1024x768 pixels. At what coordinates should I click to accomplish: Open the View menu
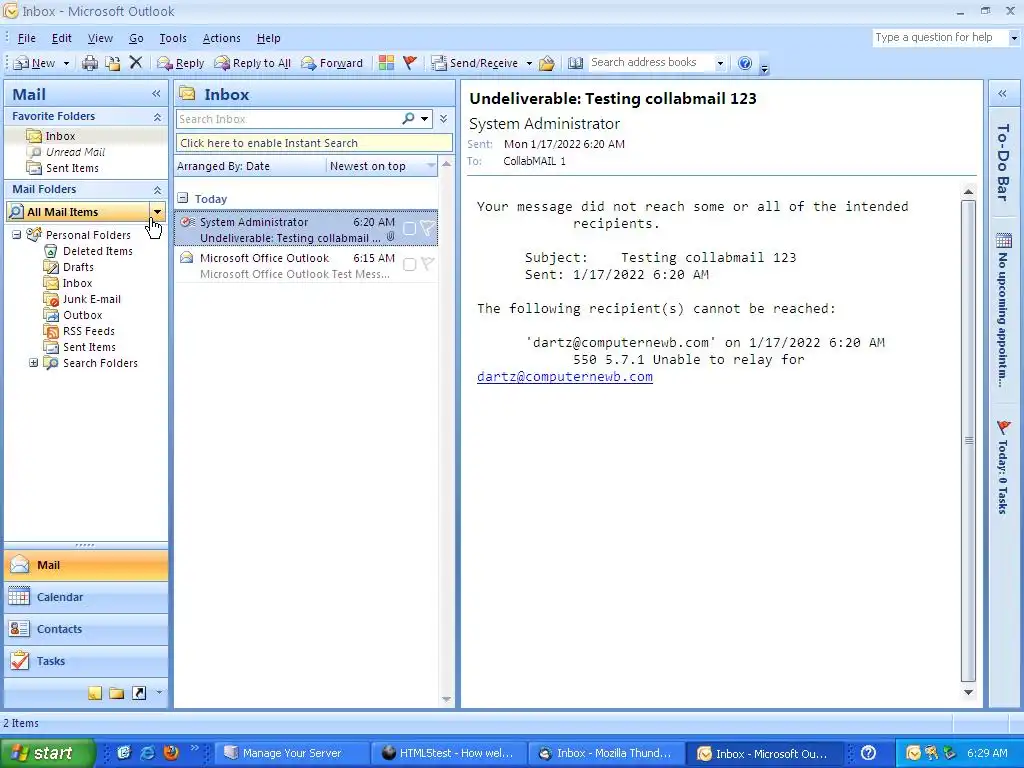[x=100, y=38]
